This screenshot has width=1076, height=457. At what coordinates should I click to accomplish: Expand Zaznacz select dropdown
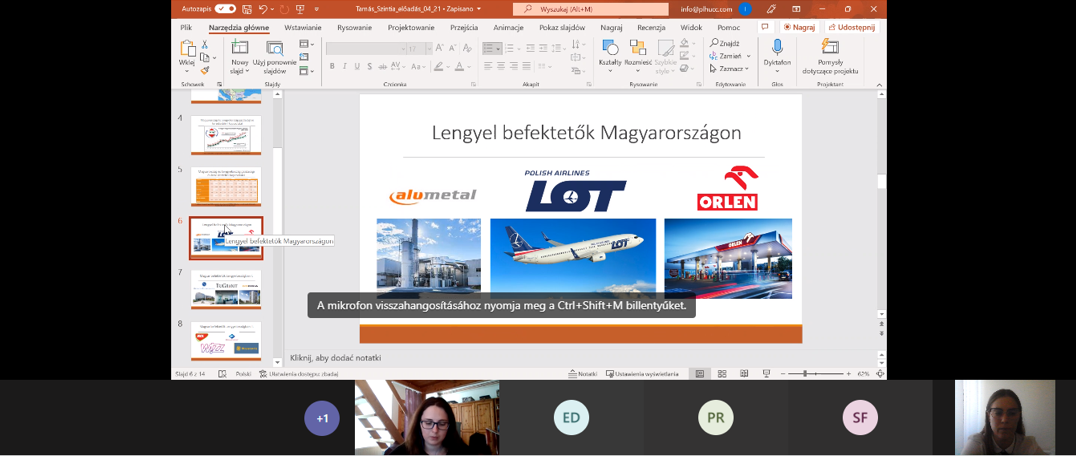747,69
